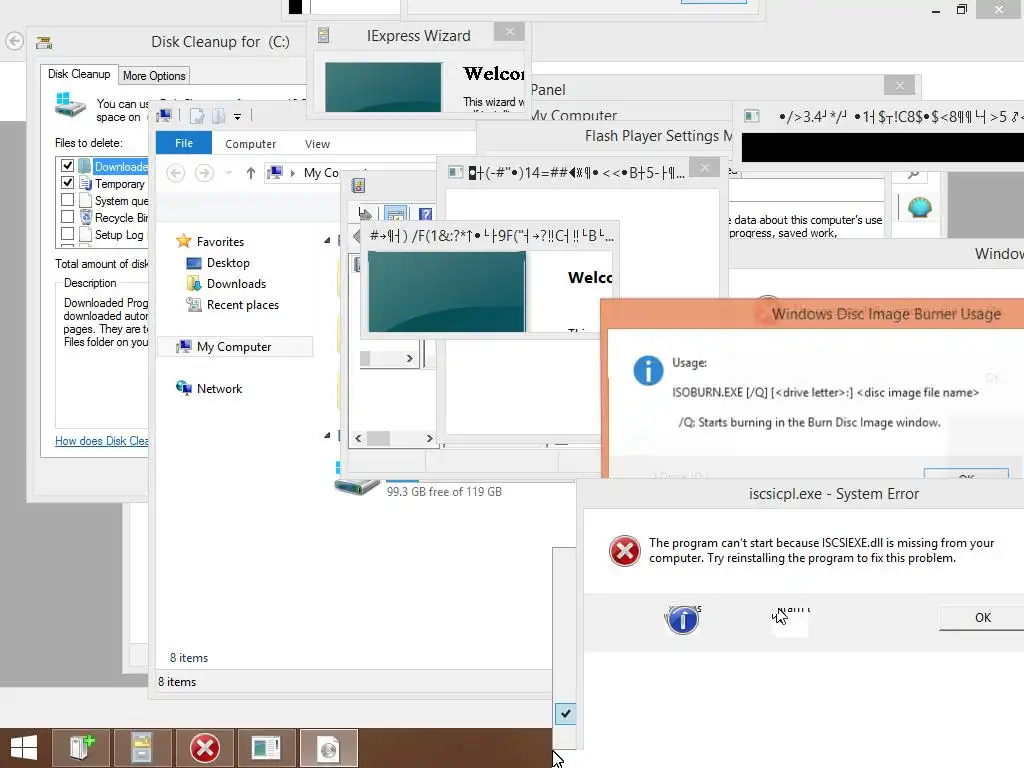
Task: Open the disc image burner taskbar icon
Action: coord(328,748)
